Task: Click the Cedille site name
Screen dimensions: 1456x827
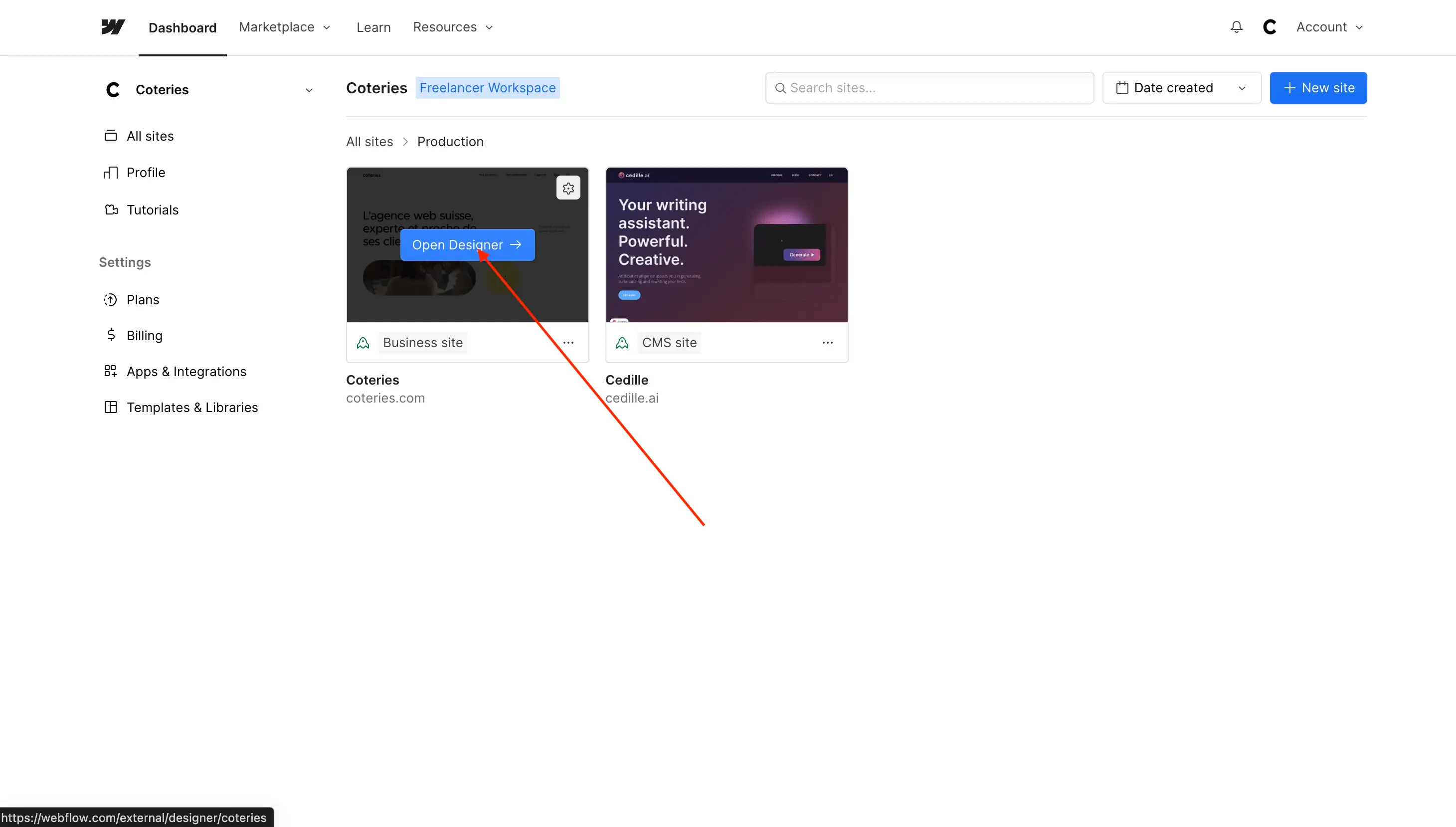Action: [627, 380]
